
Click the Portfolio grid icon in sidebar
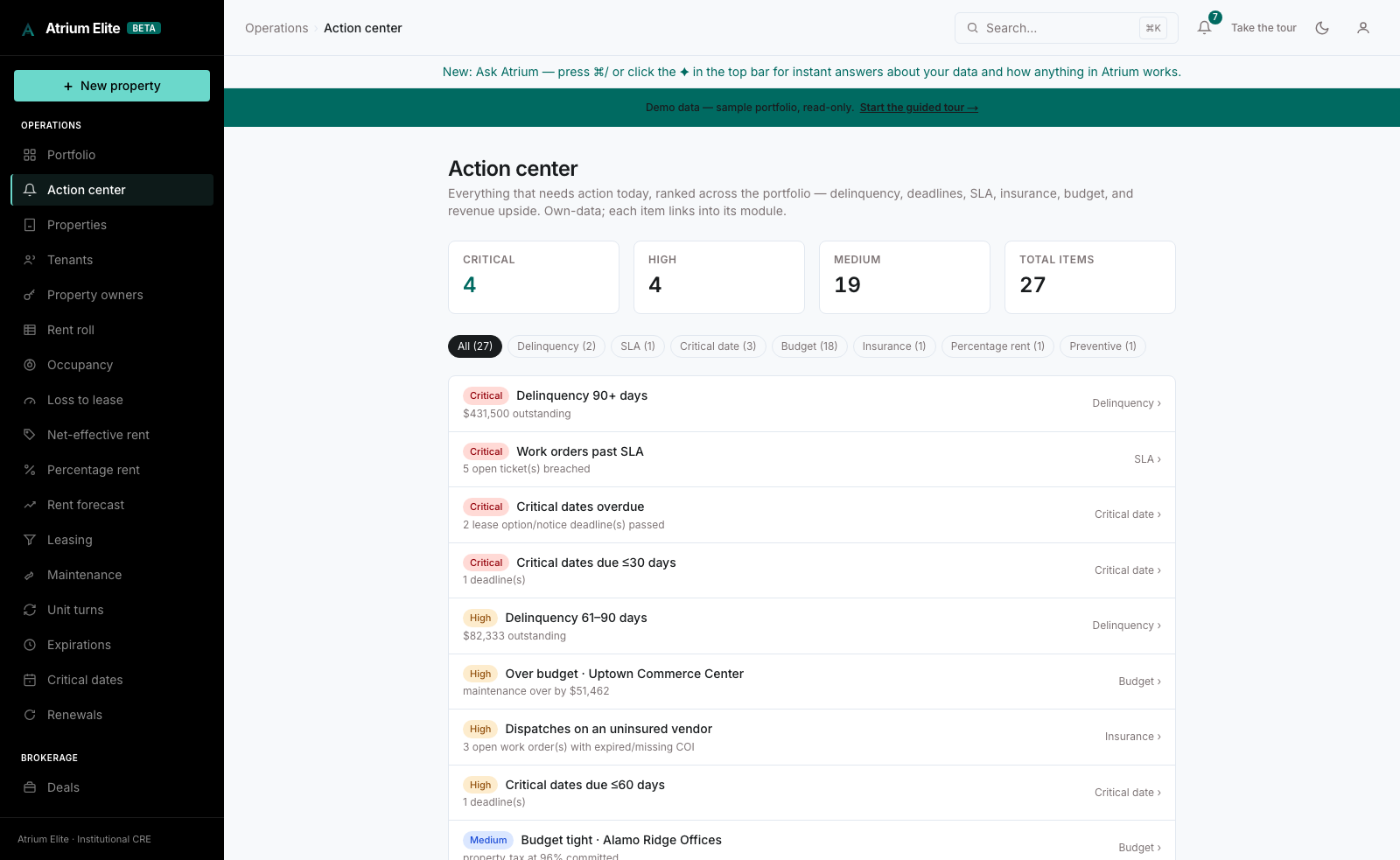[30, 155]
